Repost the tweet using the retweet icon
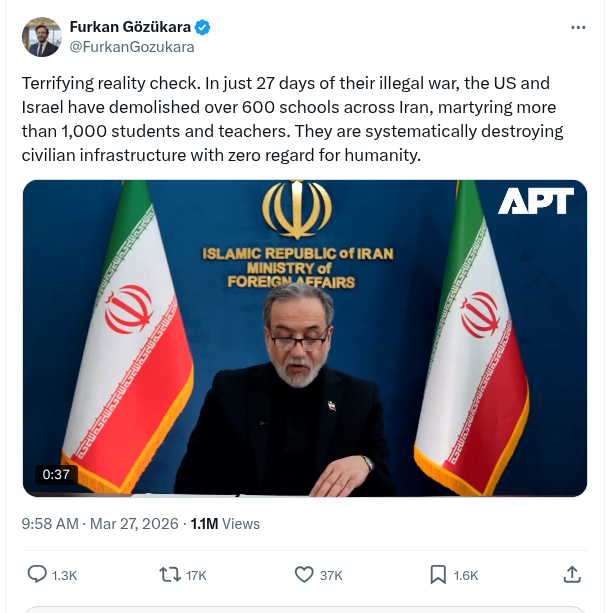The height and width of the screenshot is (613, 608). click(x=170, y=575)
